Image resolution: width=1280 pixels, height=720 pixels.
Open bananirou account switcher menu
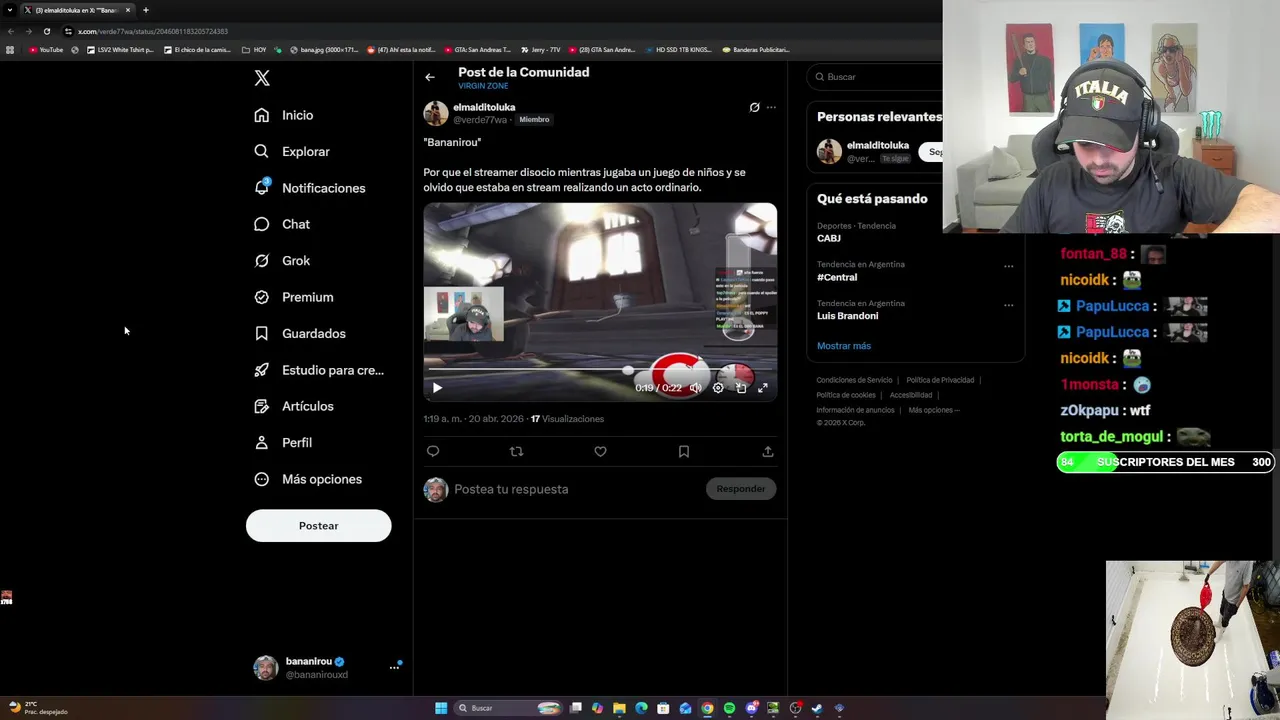click(x=326, y=667)
